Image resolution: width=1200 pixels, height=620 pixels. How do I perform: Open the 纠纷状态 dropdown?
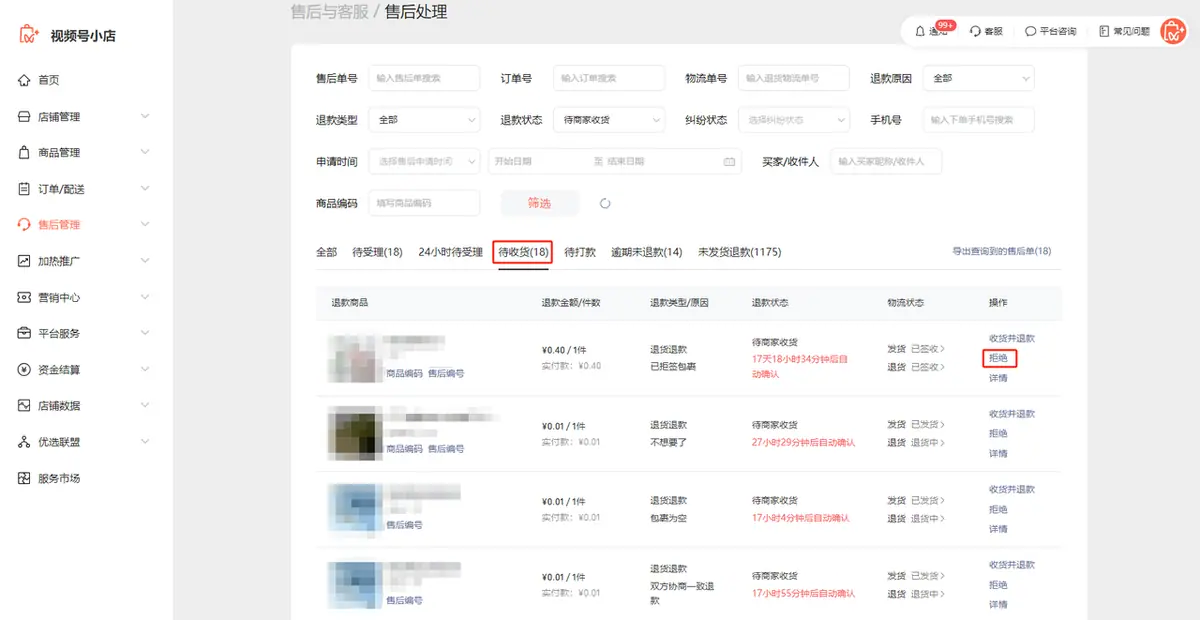(x=794, y=120)
